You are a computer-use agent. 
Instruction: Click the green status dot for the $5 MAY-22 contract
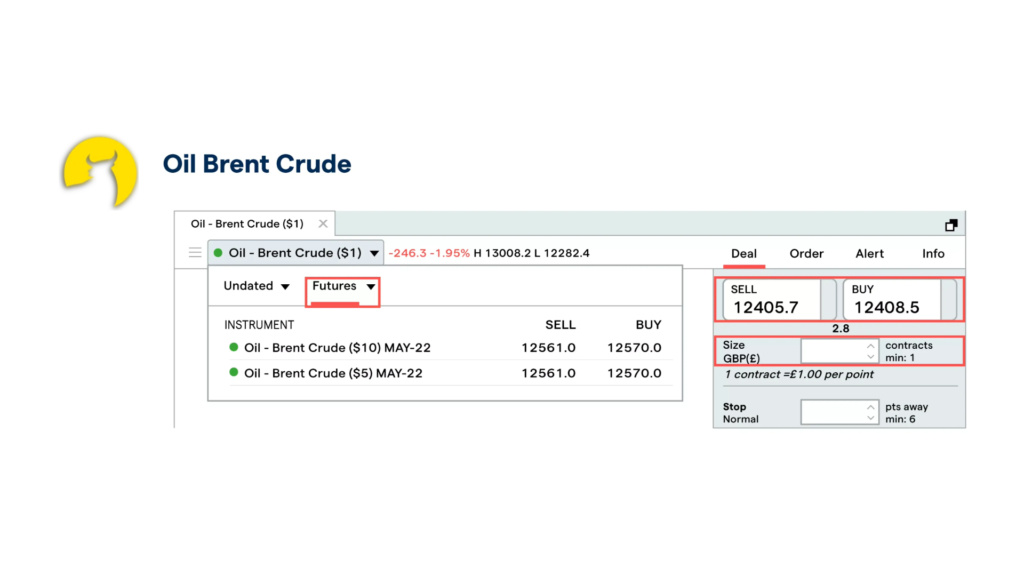pyautogui.click(x=234, y=373)
